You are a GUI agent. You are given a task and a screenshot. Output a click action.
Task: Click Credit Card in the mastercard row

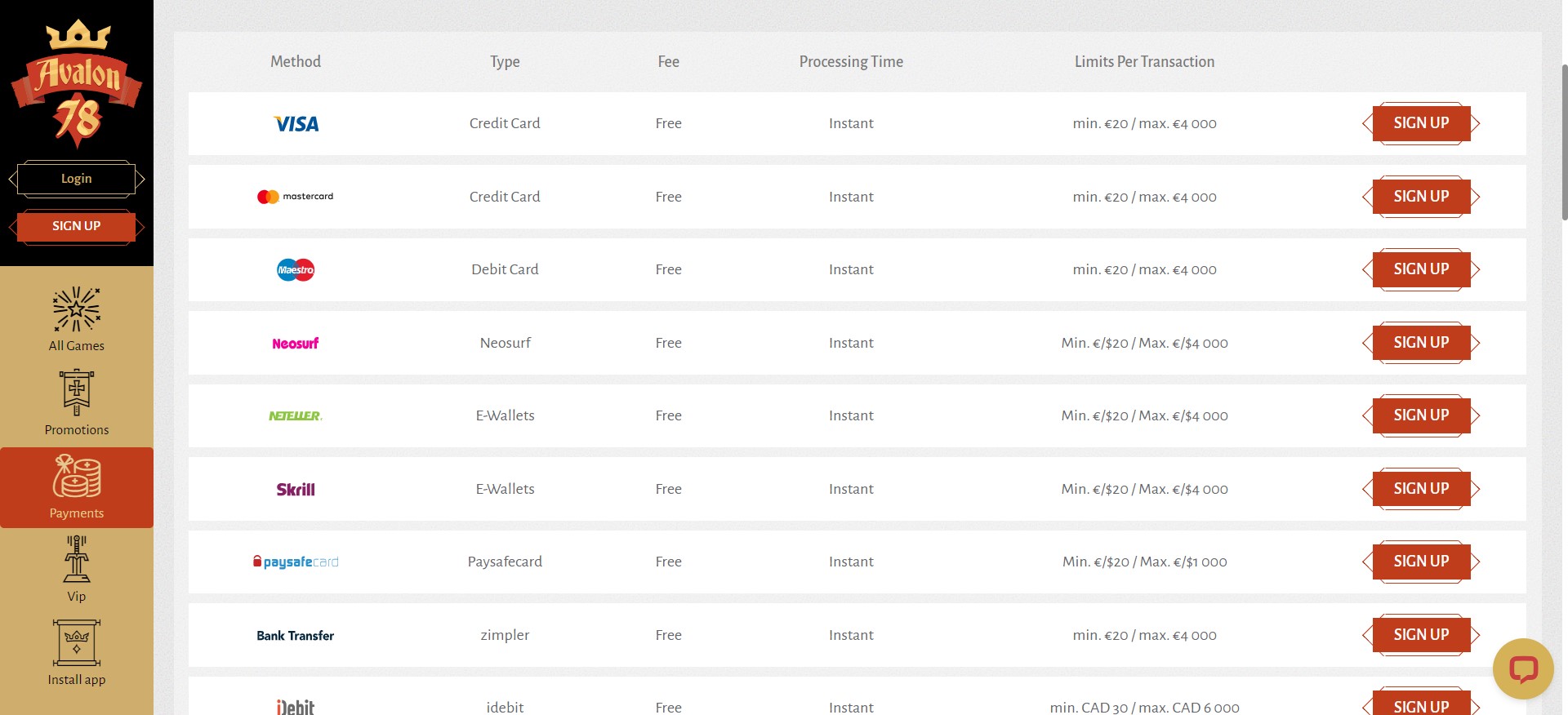coord(505,197)
